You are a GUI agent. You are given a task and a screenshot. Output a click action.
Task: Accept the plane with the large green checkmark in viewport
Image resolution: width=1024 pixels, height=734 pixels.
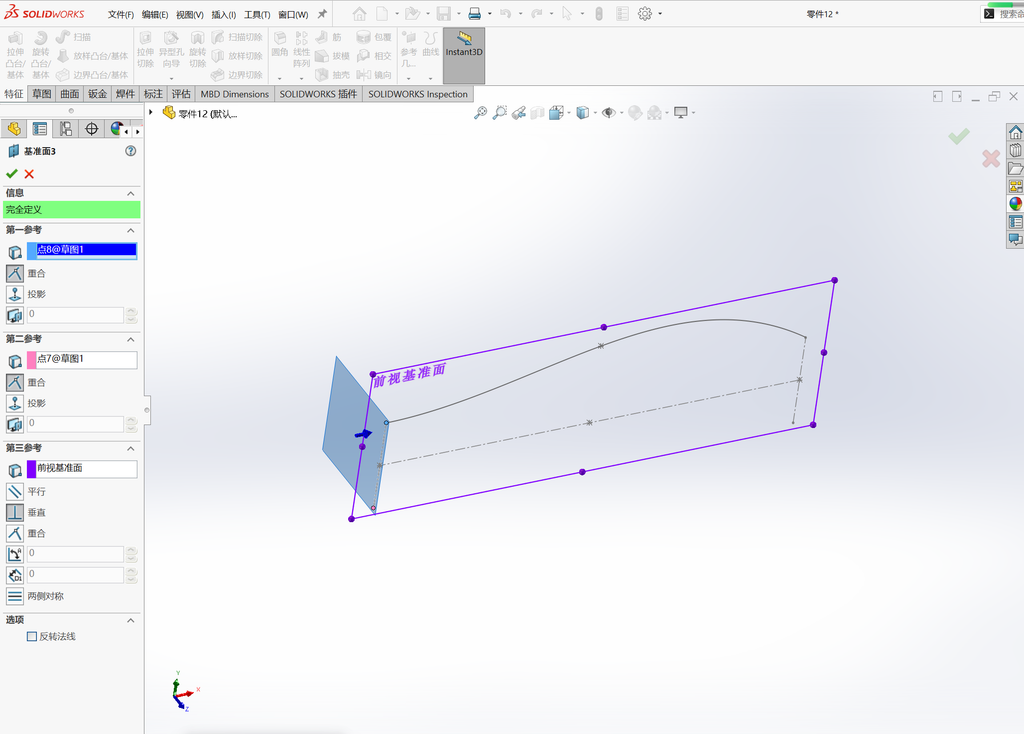tap(959, 136)
